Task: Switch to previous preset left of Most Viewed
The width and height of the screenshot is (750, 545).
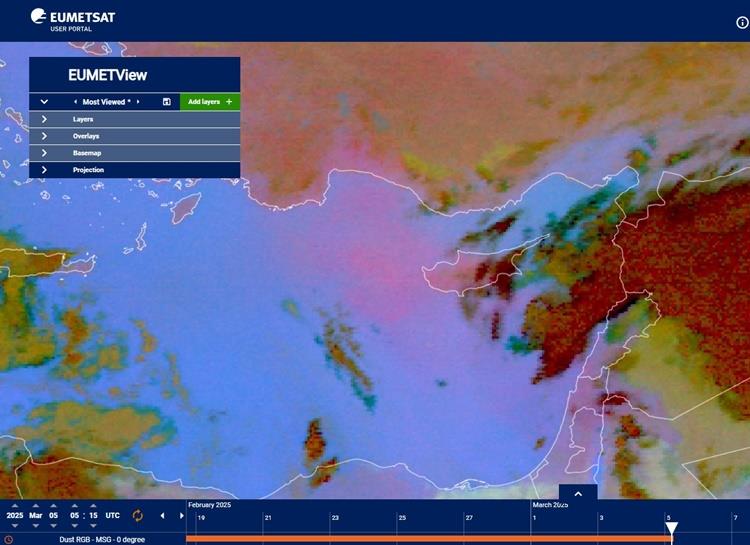Action: pos(75,102)
